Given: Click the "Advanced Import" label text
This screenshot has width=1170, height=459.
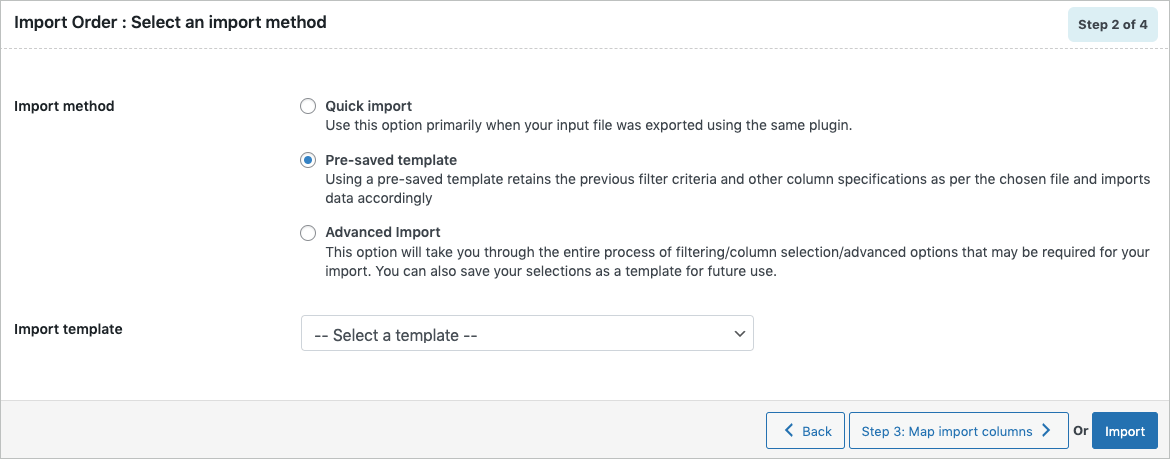Looking at the screenshot, I should pos(383,233).
